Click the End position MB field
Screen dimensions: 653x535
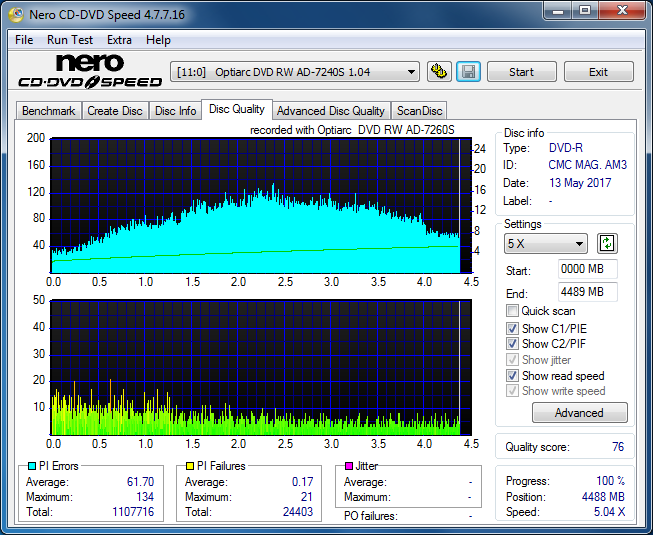tap(587, 292)
